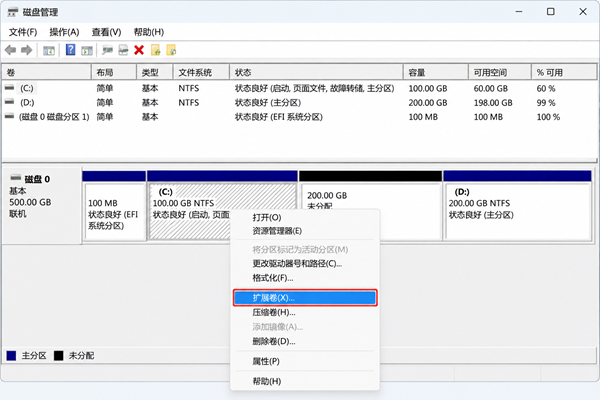This screenshot has height=400, width=600.
Task: Click the 100 MB EFI partition block
Action: pyautogui.click(x=114, y=206)
